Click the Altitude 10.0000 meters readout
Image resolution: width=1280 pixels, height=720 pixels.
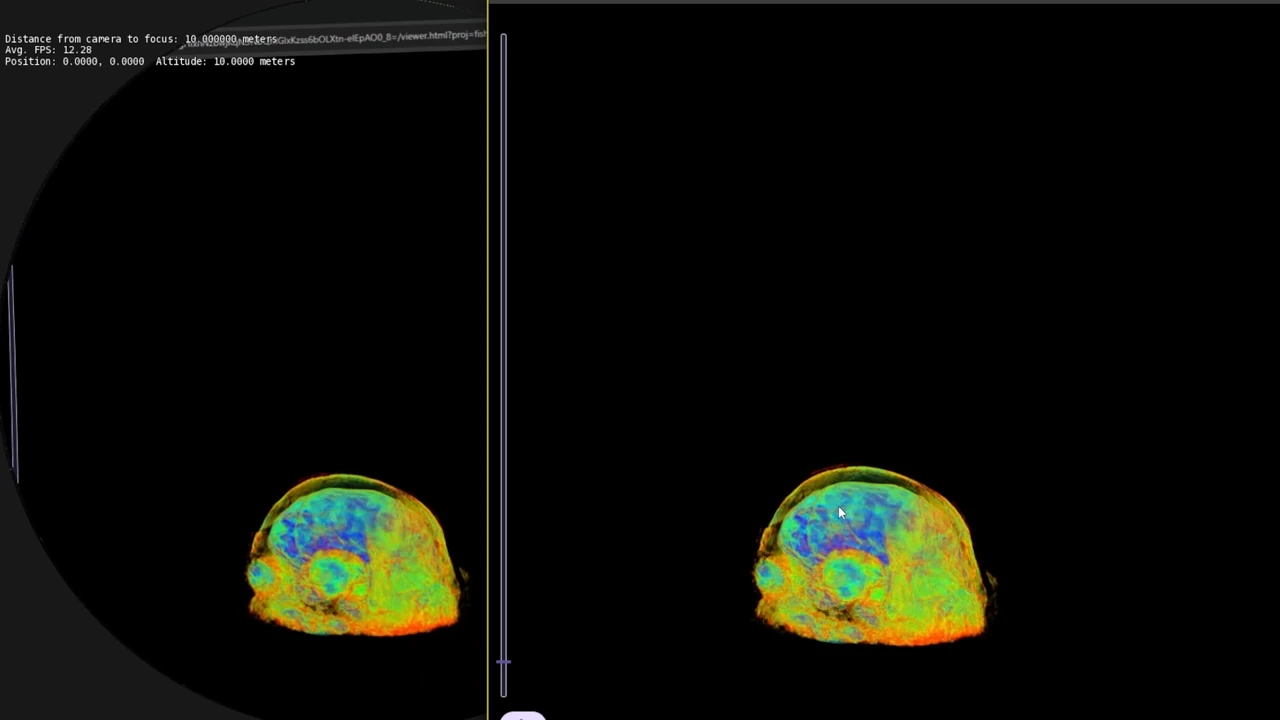pos(225,61)
